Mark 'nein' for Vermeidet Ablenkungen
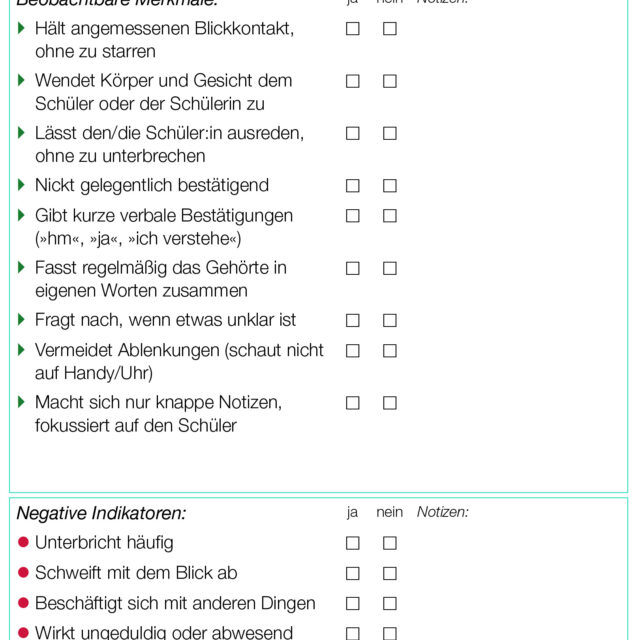 coord(390,351)
